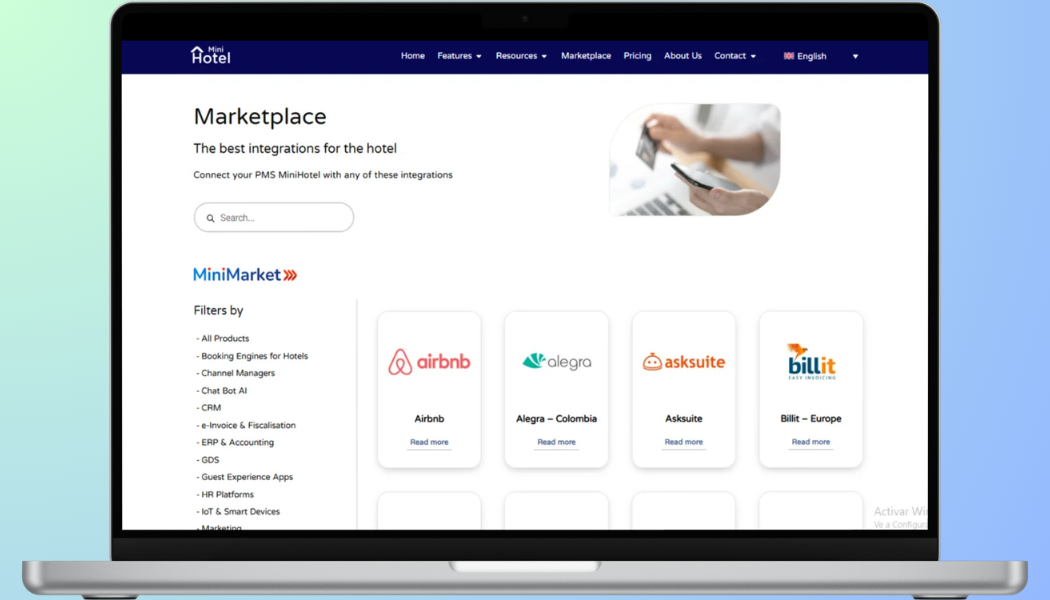The height and width of the screenshot is (600, 1050).
Task: Click Read more under Asksuite
Action: coord(684,442)
